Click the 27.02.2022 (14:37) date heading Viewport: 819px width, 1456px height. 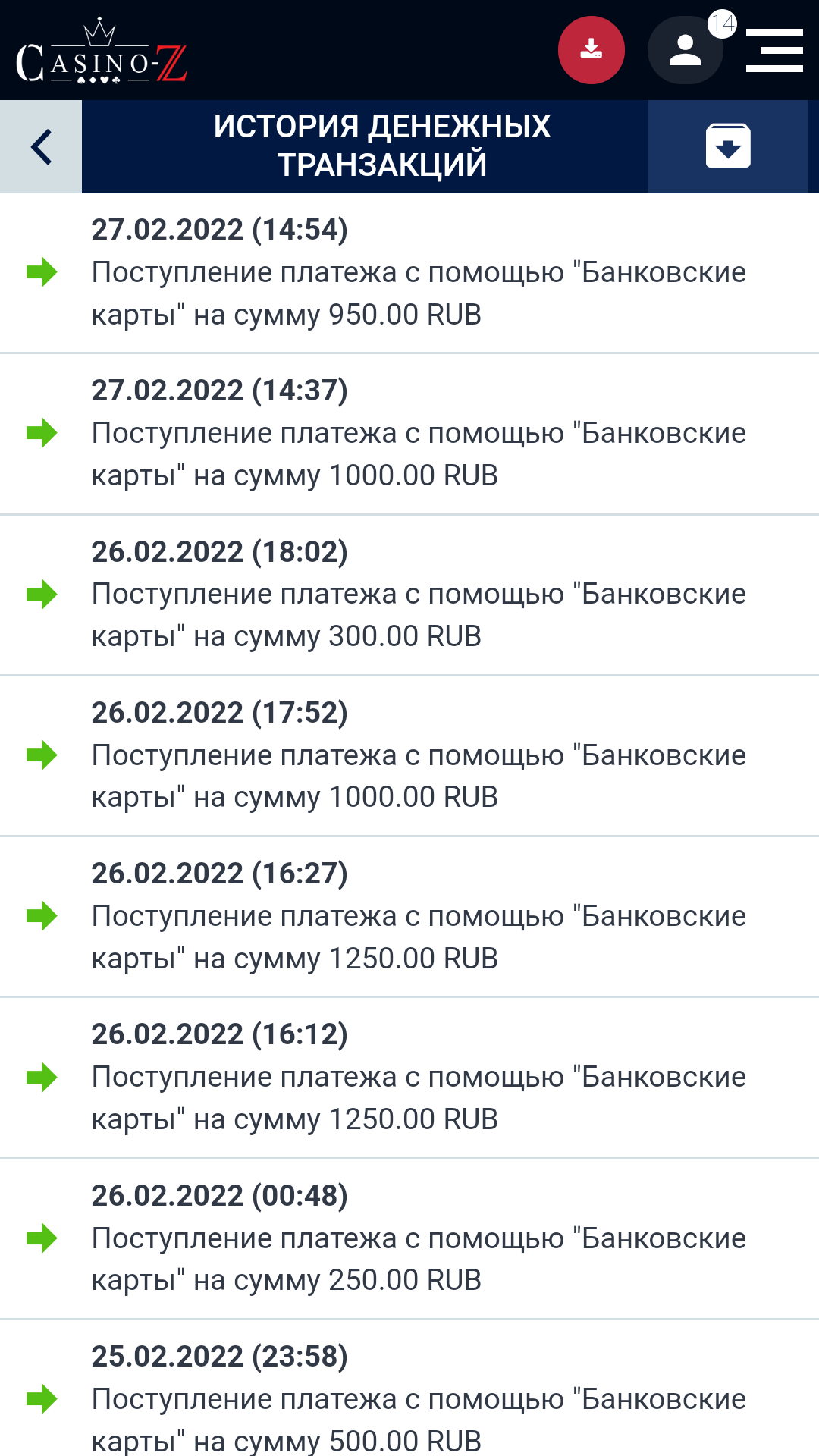220,391
